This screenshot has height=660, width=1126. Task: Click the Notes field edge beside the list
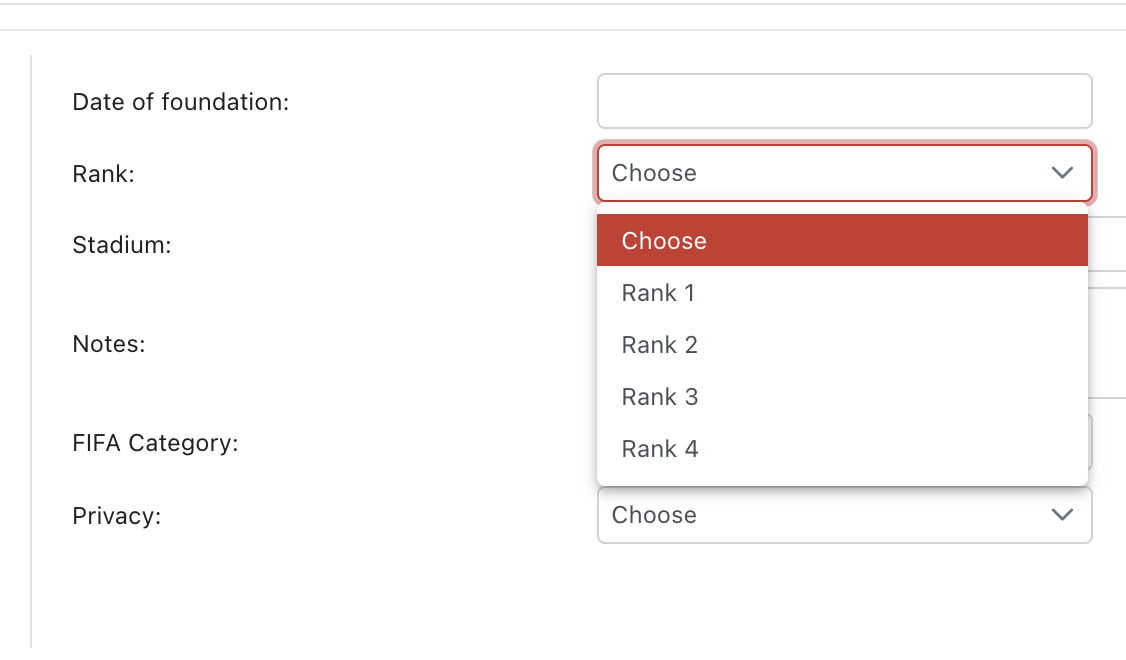[1106, 343]
